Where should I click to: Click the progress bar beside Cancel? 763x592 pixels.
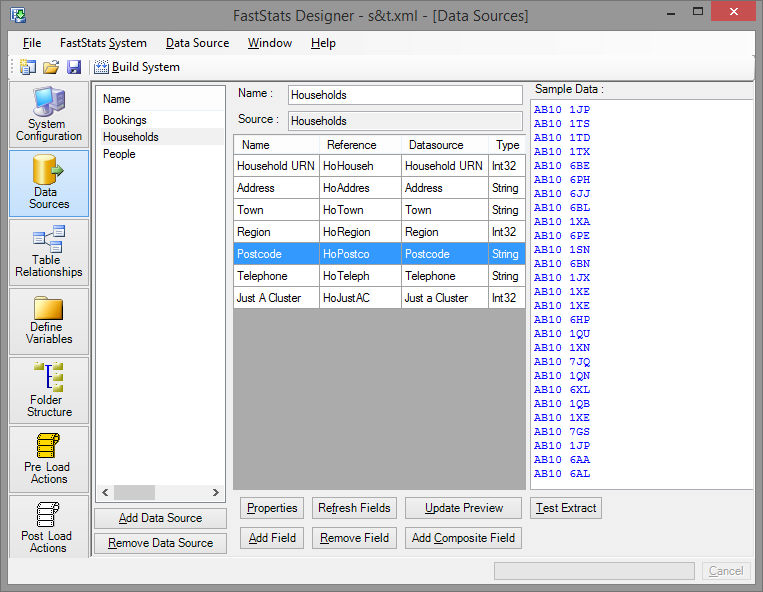point(594,571)
